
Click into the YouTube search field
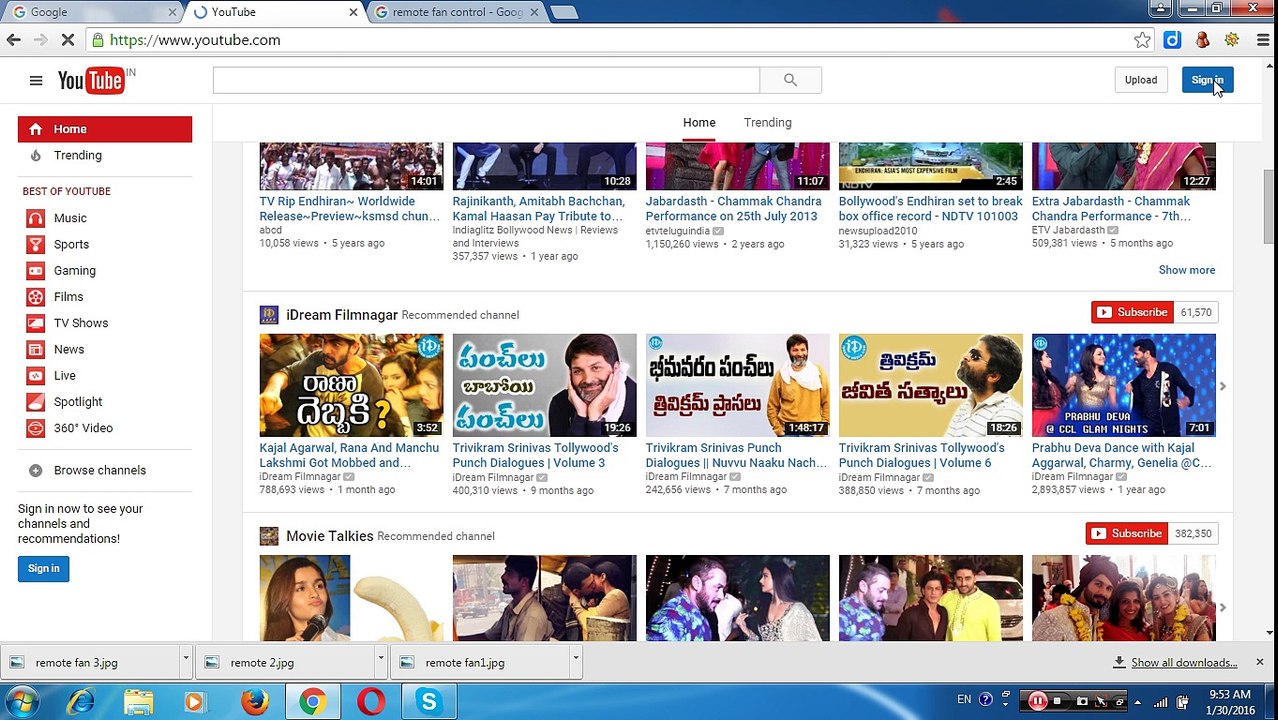(486, 80)
